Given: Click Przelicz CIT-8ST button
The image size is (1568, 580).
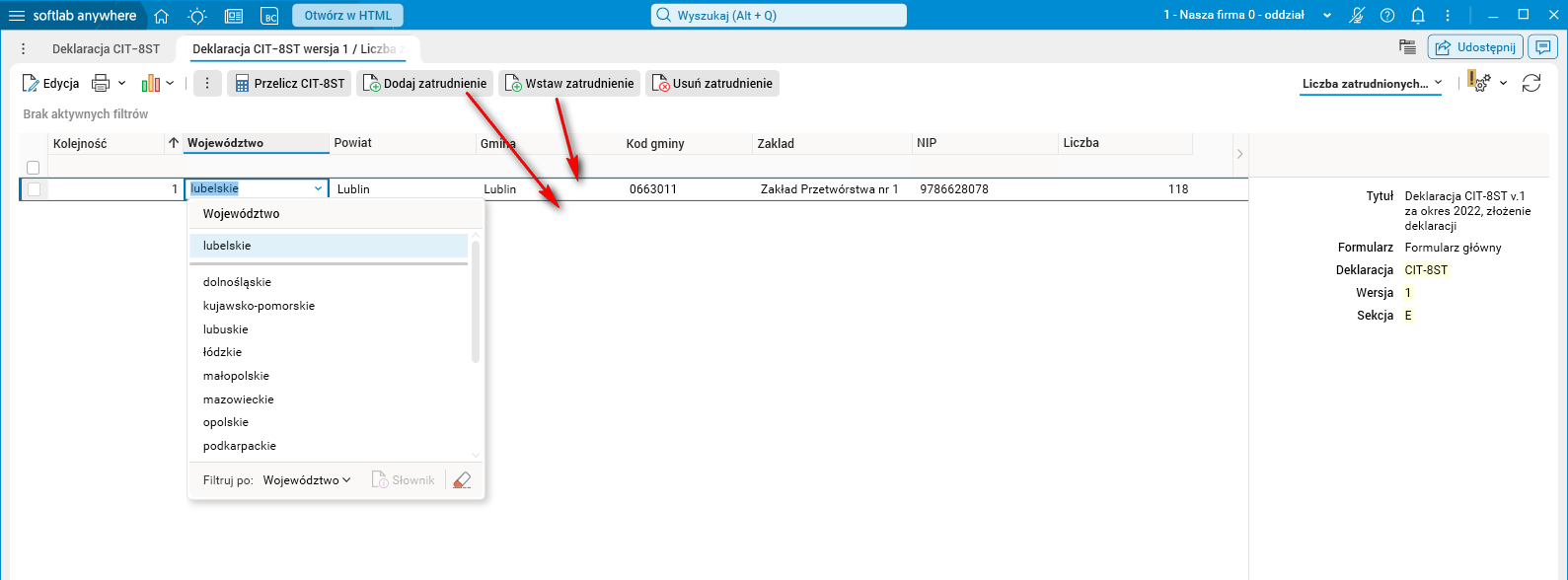Looking at the screenshot, I should point(289,84).
